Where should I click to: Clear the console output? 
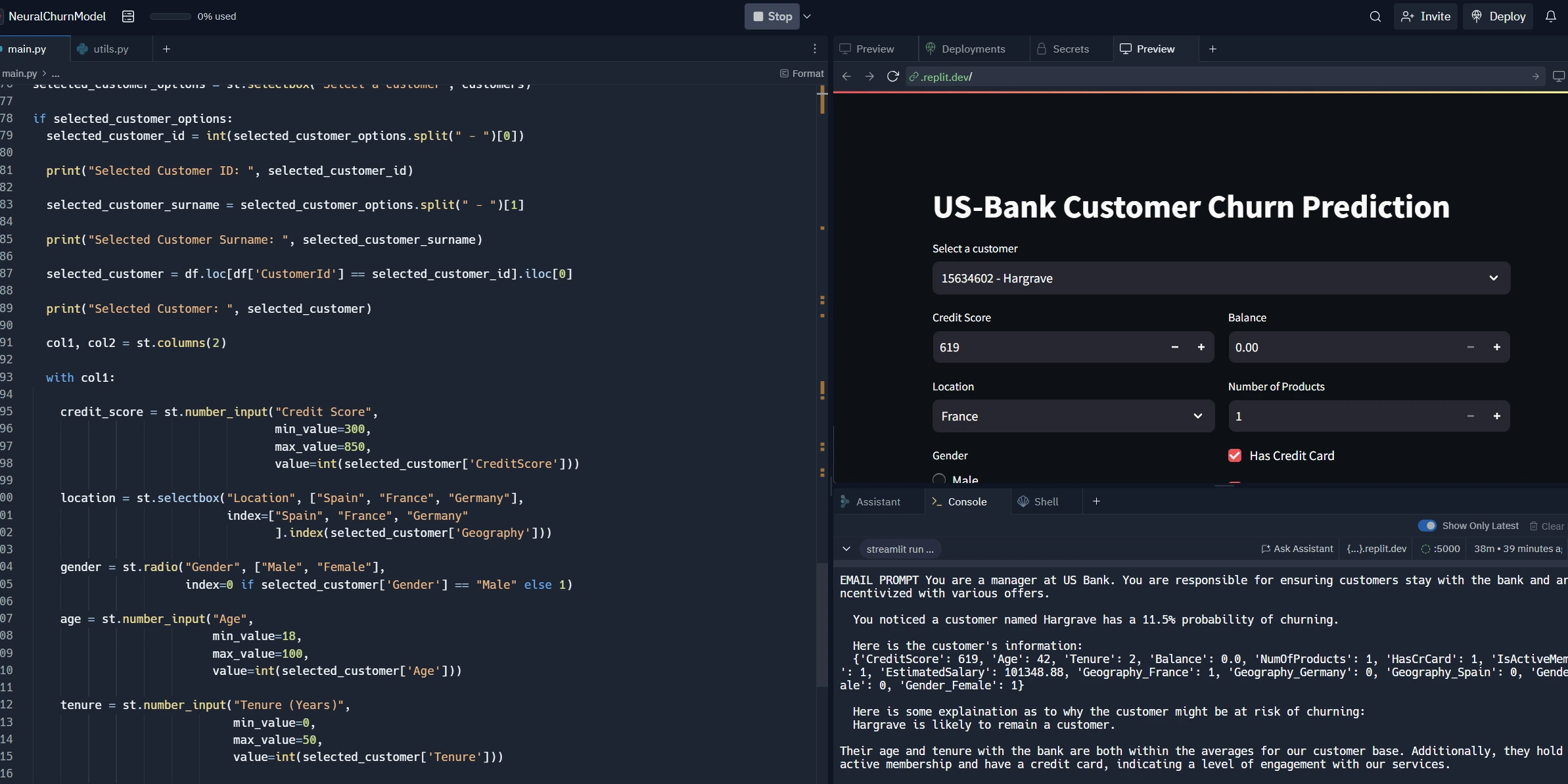(x=1547, y=526)
